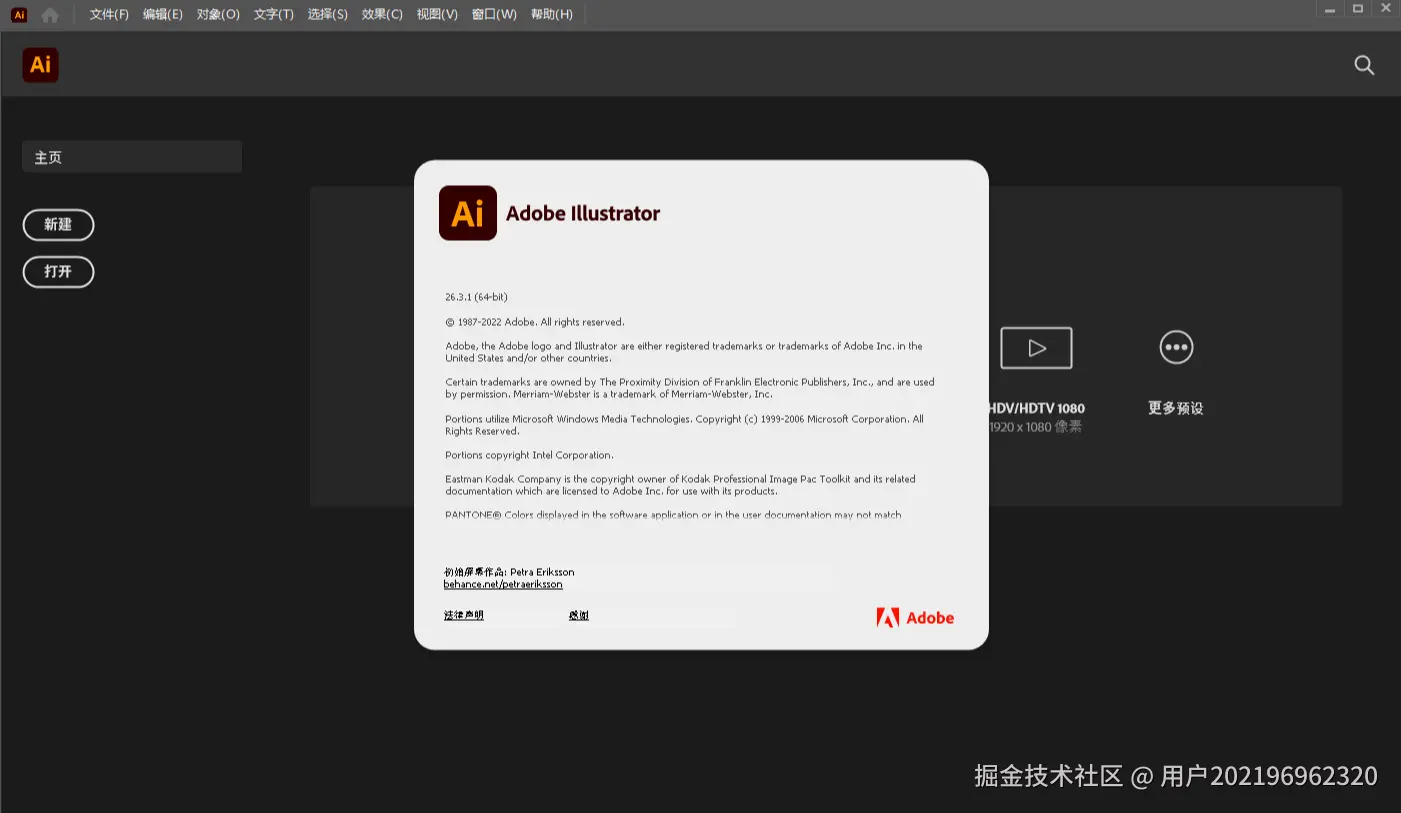The height and width of the screenshot is (813, 1401).
Task: Click the Adobe Illustrator title text
Action: pos(583,213)
